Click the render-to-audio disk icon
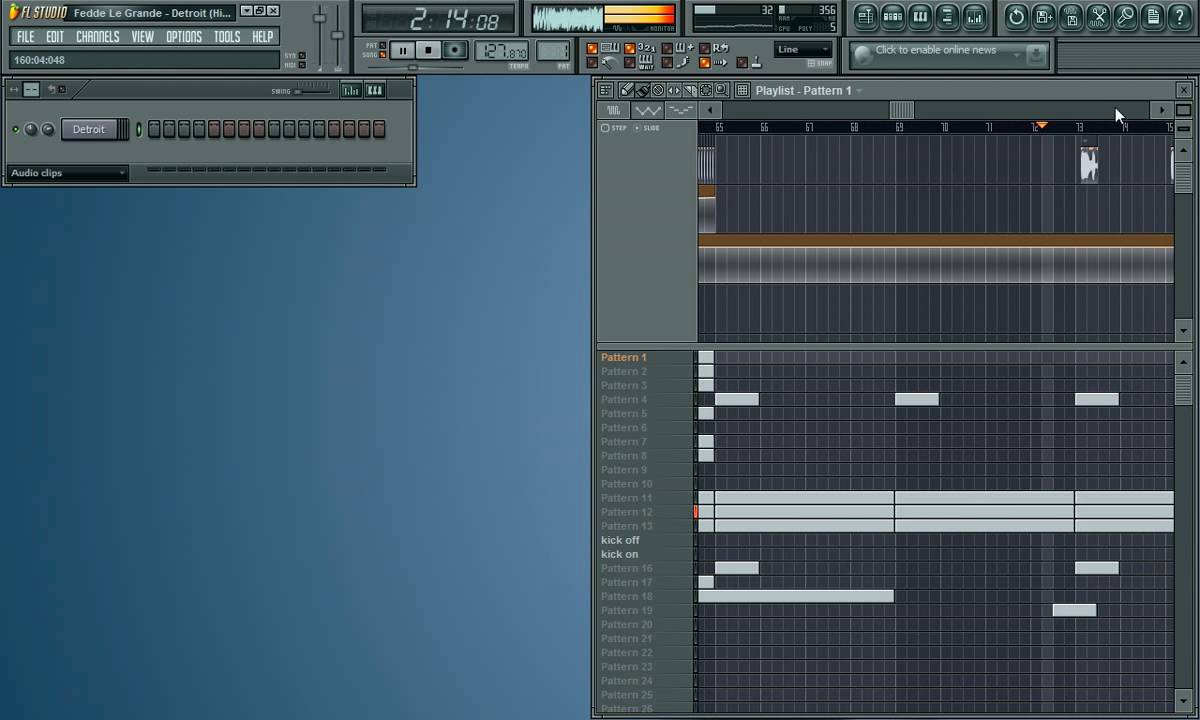 (1071, 16)
